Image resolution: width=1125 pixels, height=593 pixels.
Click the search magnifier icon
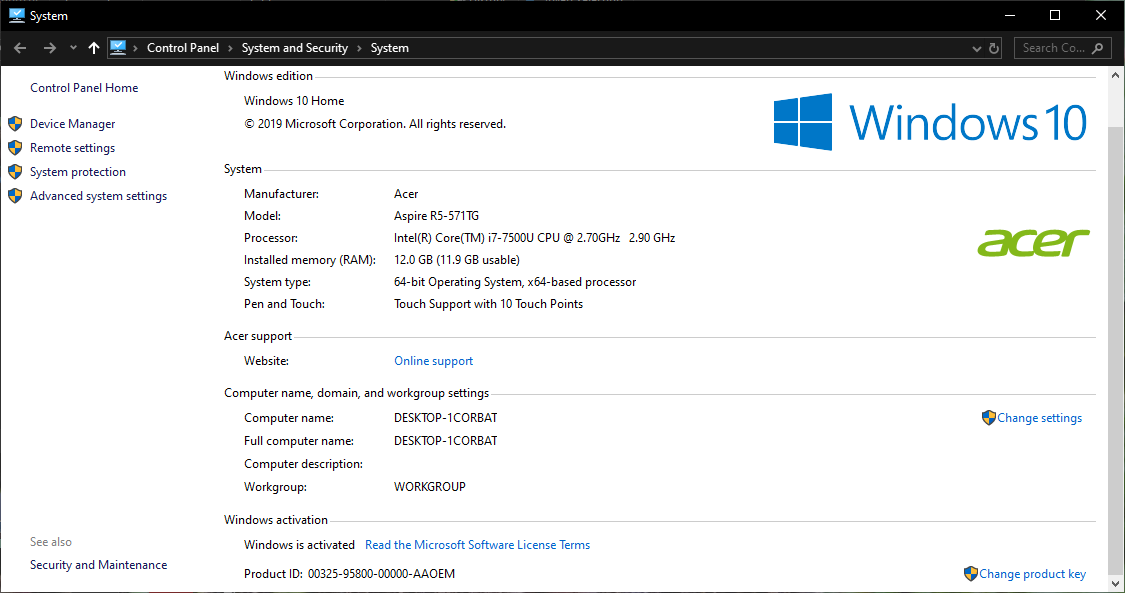[x=1097, y=48]
